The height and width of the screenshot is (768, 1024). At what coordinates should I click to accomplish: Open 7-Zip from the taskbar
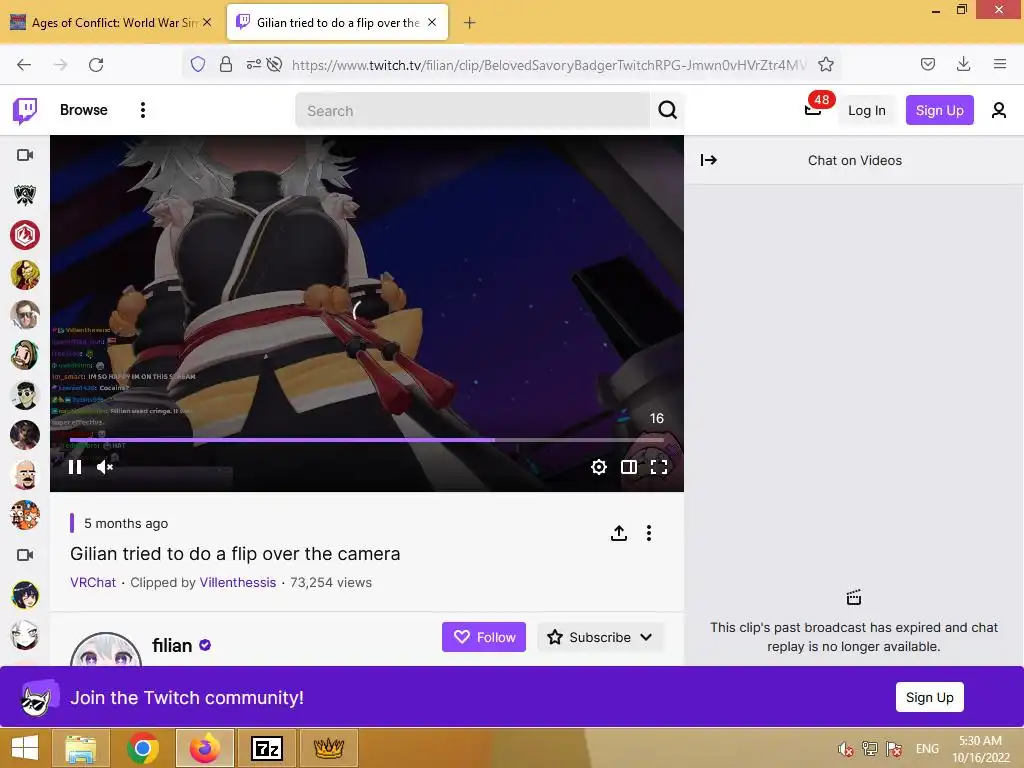pos(267,748)
